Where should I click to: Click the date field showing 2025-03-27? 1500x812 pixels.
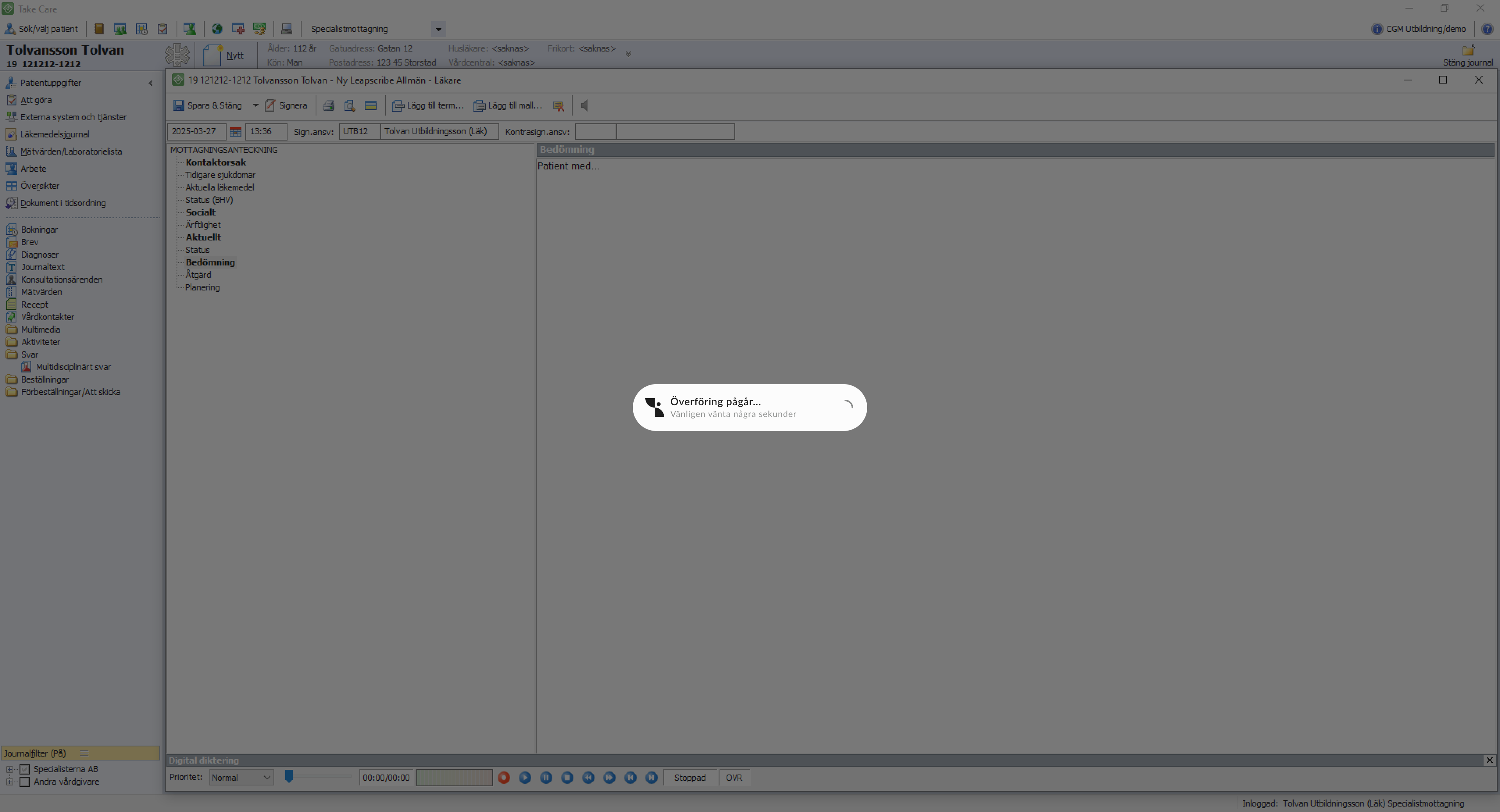click(197, 132)
